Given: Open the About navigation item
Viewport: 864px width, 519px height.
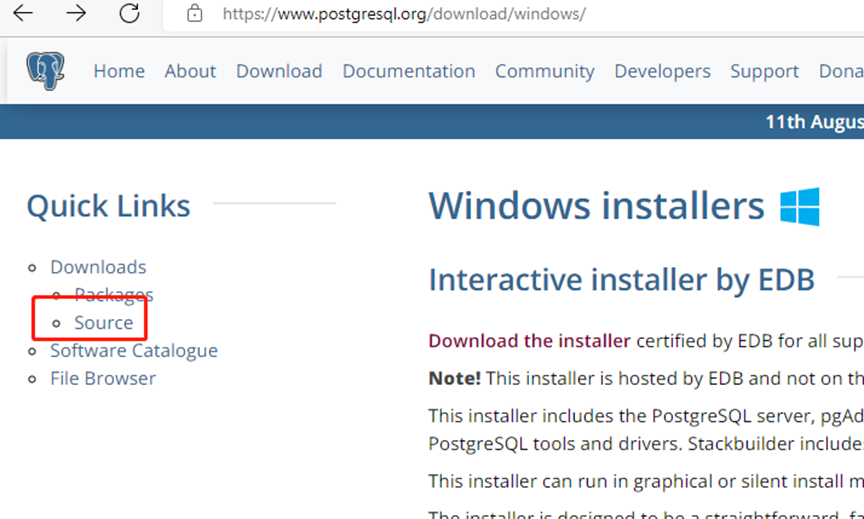Looking at the screenshot, I should (x=190, y=71).
